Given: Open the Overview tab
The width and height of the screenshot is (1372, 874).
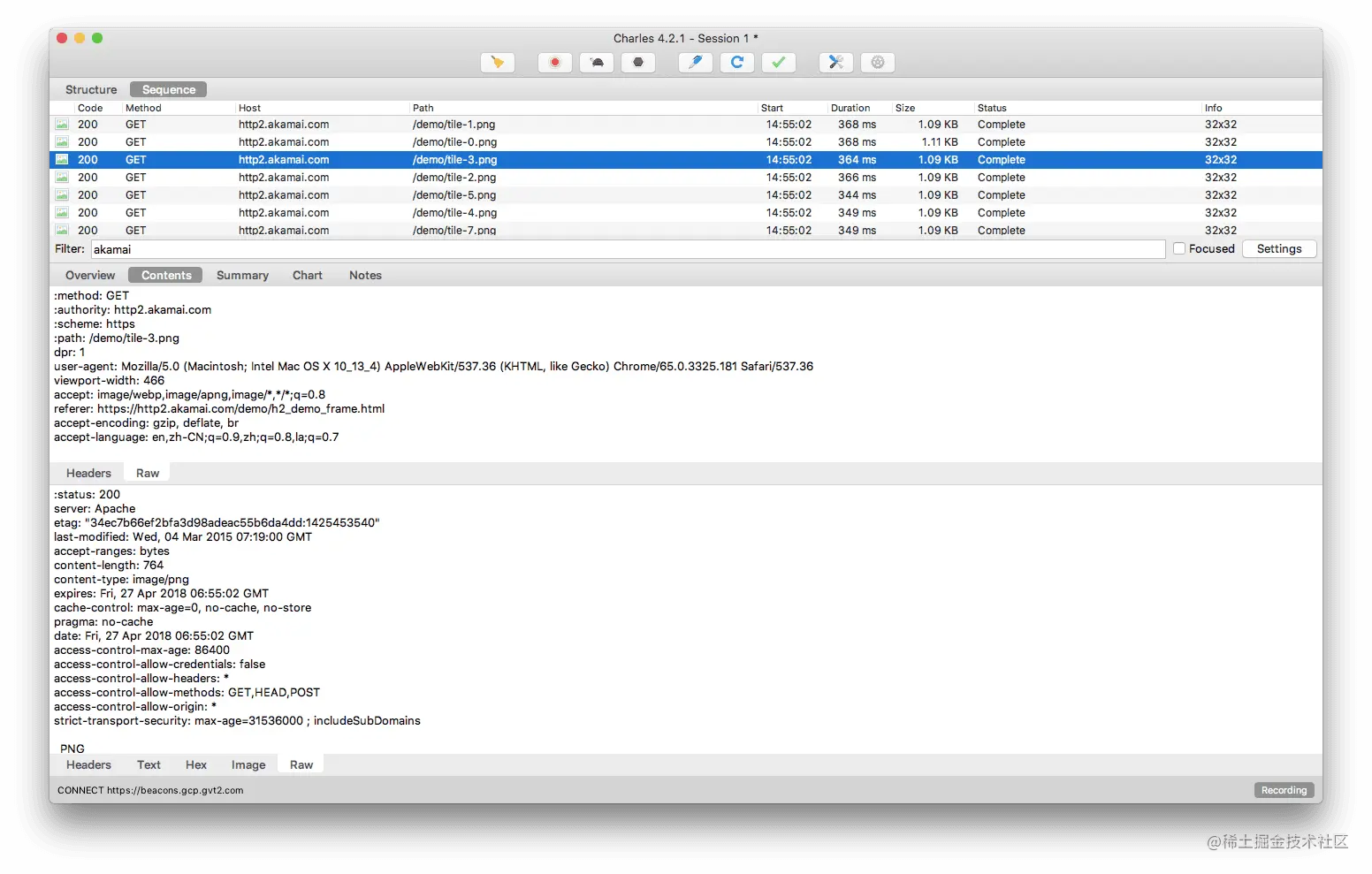Looking at the screenshot, I should point(90,276).
